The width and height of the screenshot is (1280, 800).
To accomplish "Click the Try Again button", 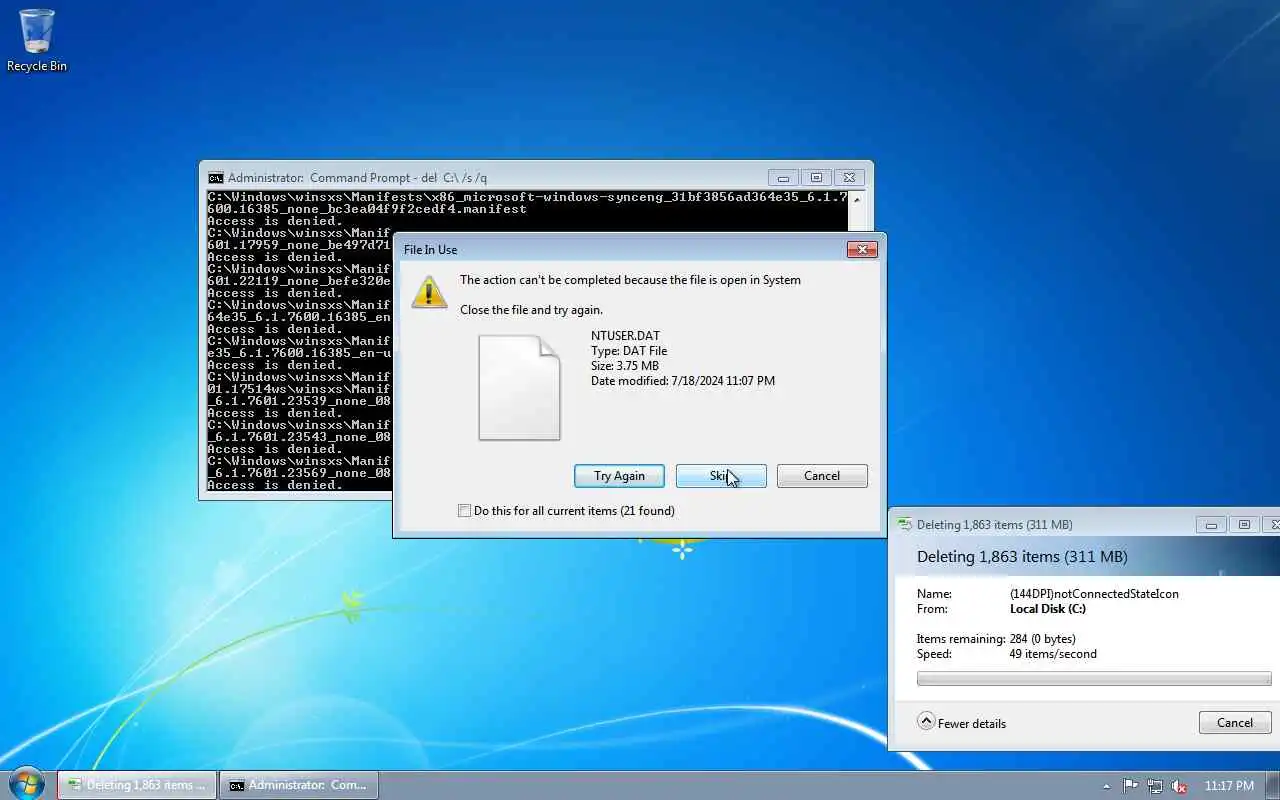I will click(x=619, y=476).
